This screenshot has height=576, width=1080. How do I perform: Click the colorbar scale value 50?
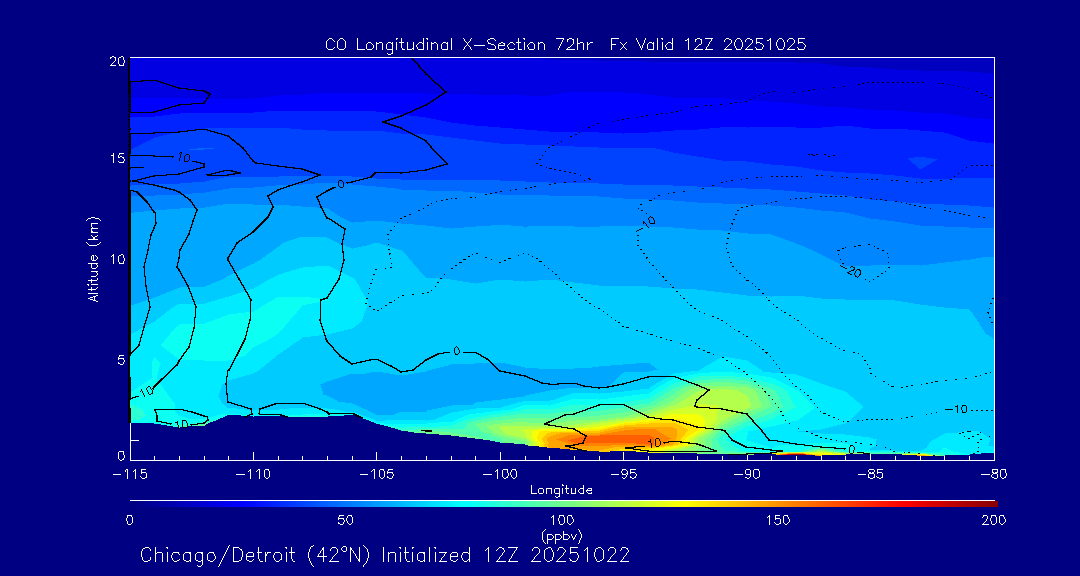point(346,520)
